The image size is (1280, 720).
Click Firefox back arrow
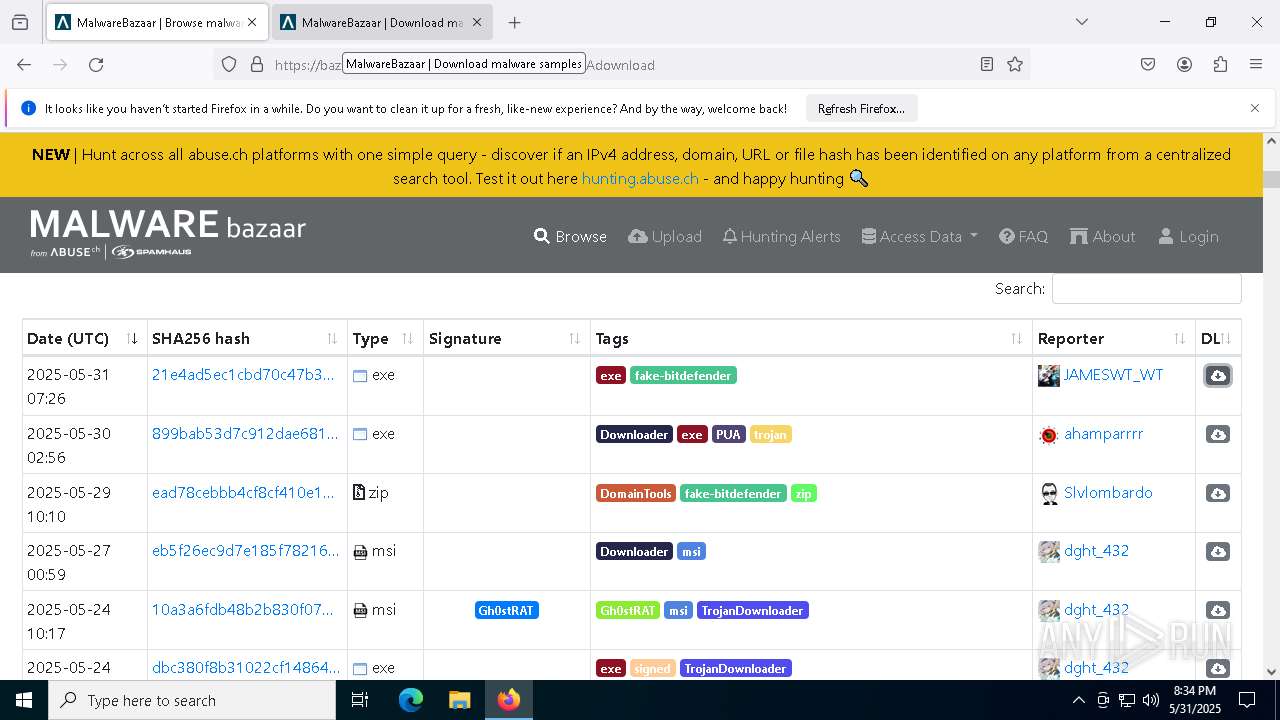24,64
